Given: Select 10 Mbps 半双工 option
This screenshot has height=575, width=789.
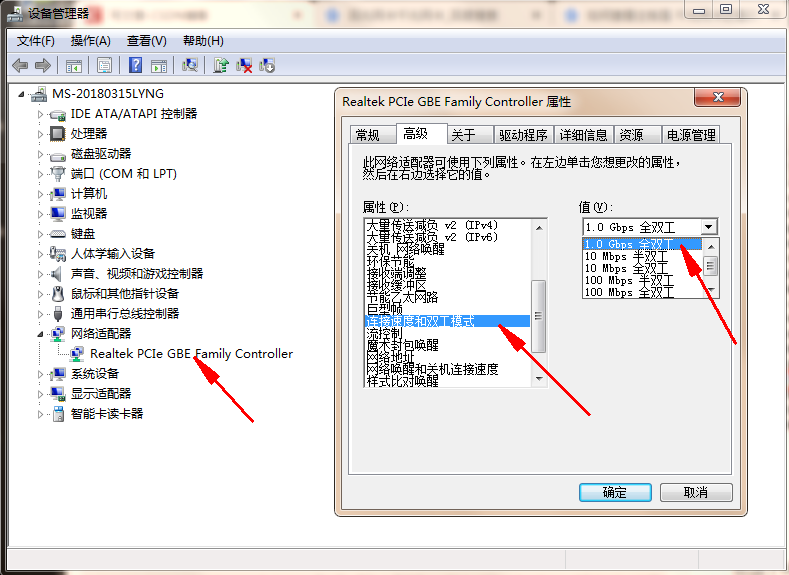Looking at the screenshot, I should click(642, 256).
